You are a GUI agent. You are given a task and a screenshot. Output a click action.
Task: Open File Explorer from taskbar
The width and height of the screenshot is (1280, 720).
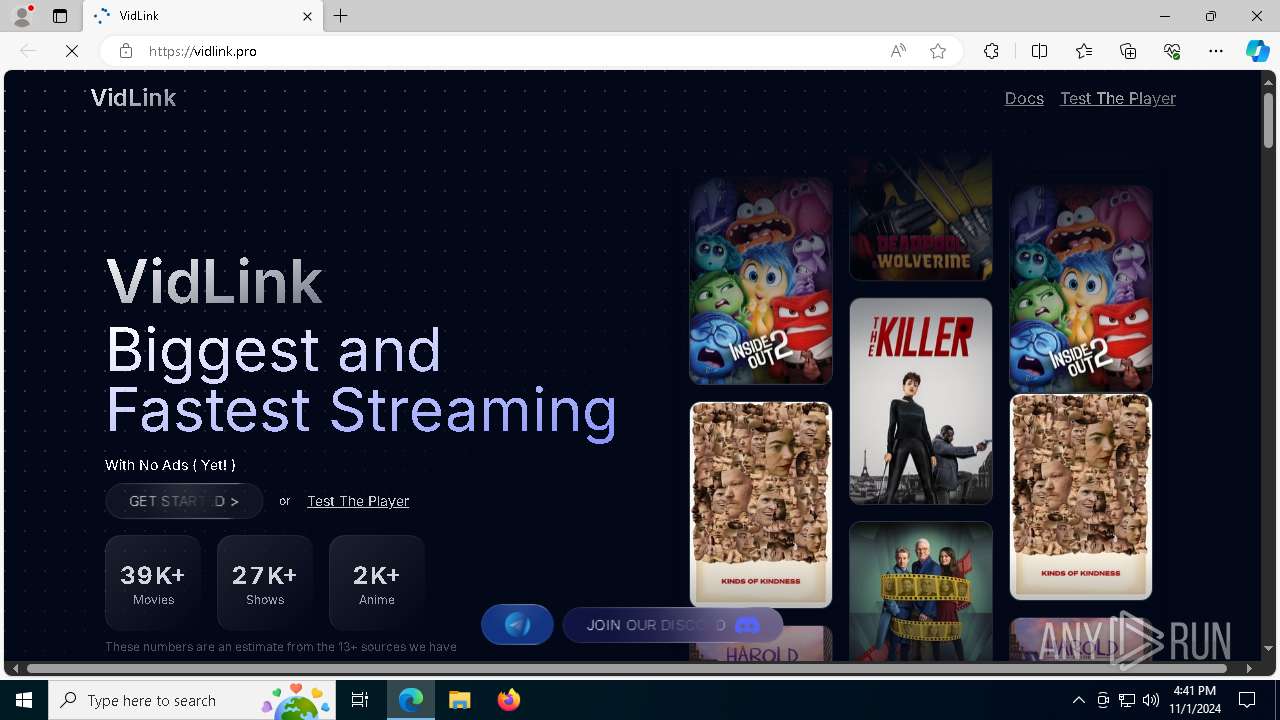(459, 700)
